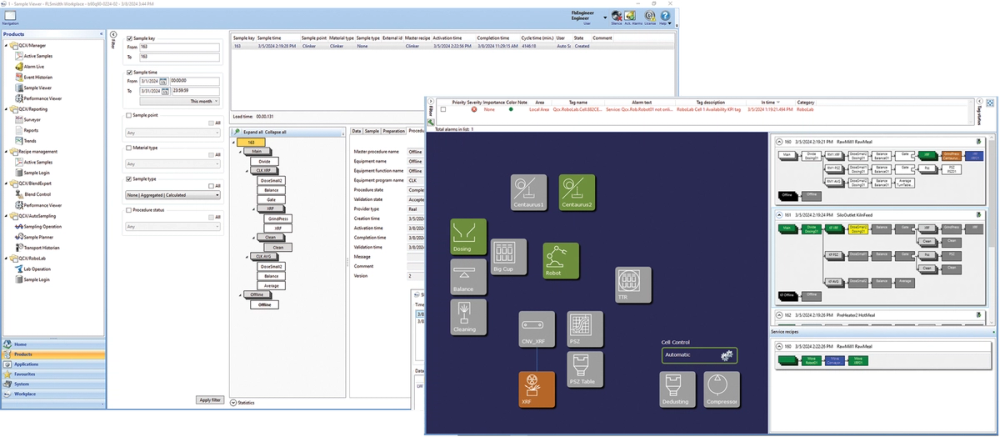This screenshot has height=437, width=1000.
Task: Collapse the QCX/Reporting tree node
Action: point(6,109)
